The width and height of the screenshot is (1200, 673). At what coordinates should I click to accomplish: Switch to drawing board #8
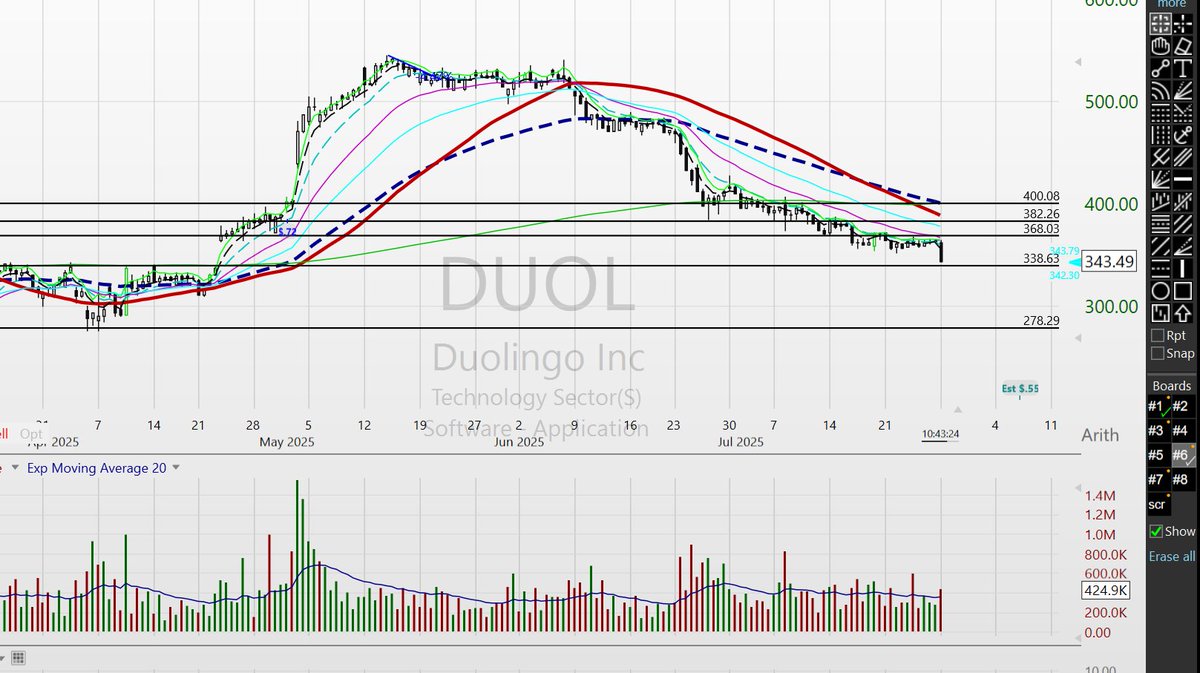coord(1181,480)
